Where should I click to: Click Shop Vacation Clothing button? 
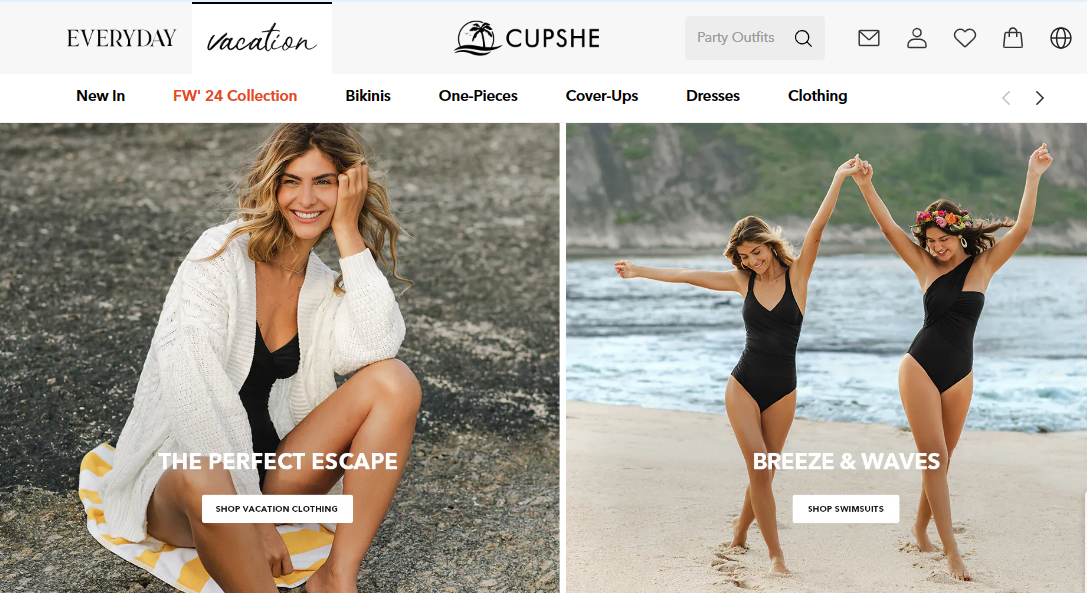coord(277,508)
